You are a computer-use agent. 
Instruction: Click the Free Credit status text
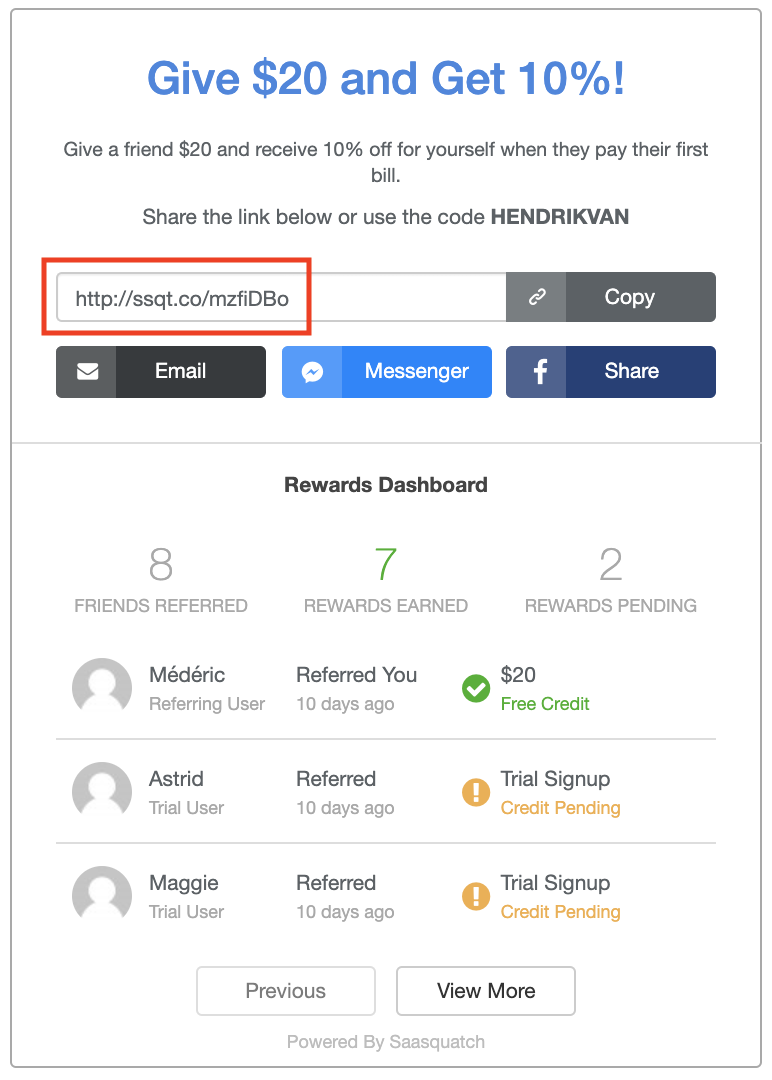click(x=545, y=704)
